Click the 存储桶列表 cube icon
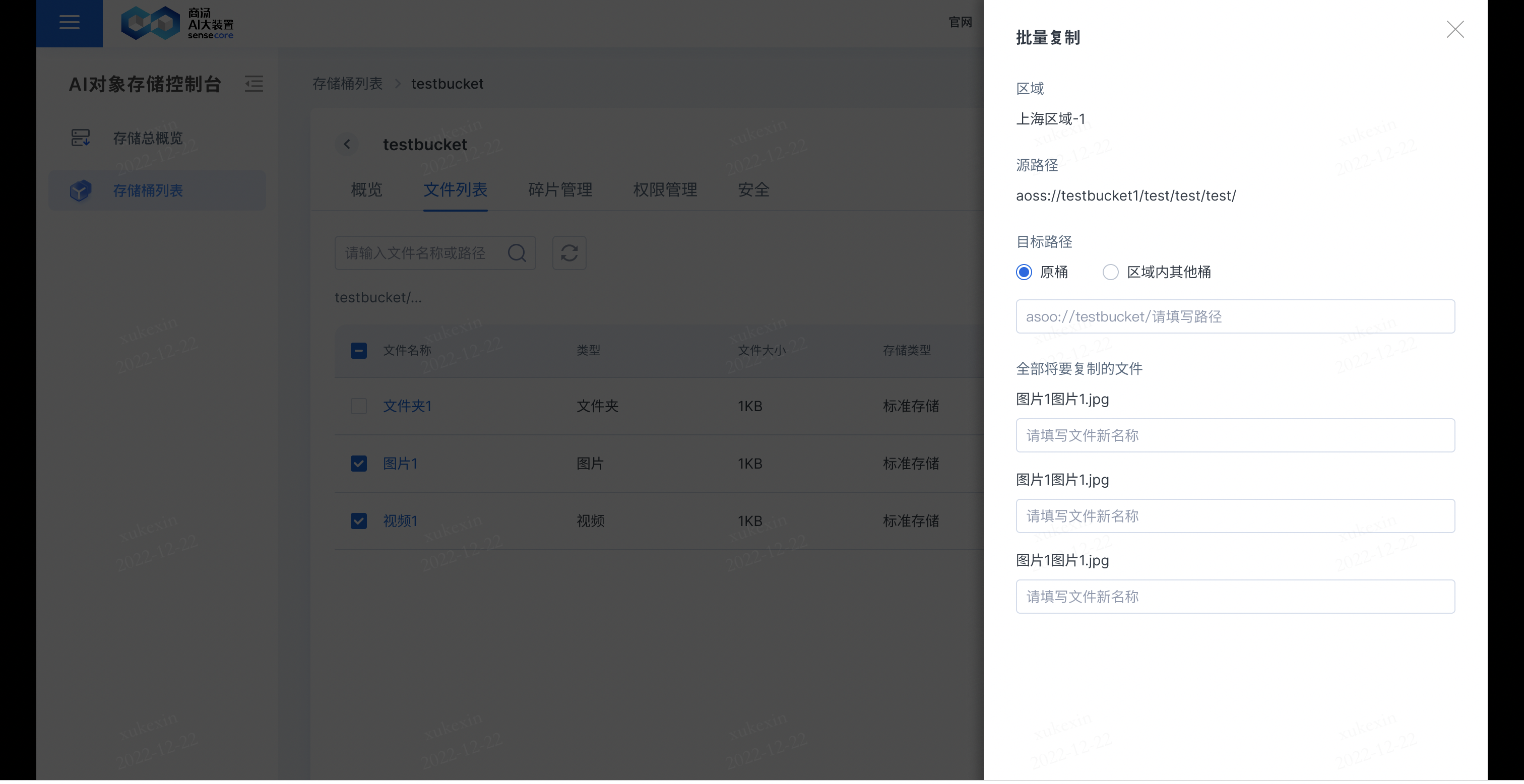Image resolution: width=1524 pixels, height=784 pixels. (x=81, y=190)
